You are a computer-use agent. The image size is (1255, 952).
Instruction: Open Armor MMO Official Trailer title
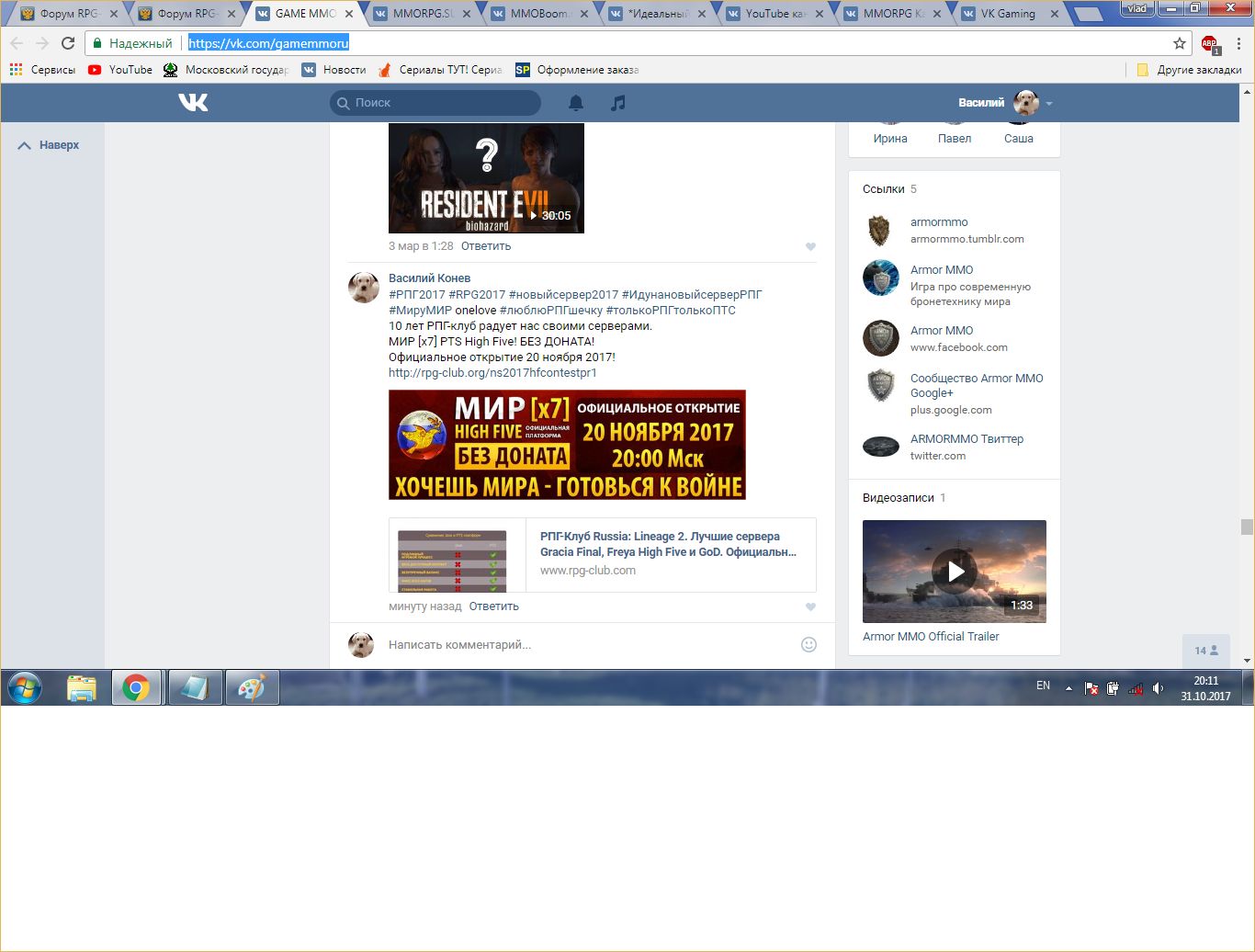click(931, 636)
